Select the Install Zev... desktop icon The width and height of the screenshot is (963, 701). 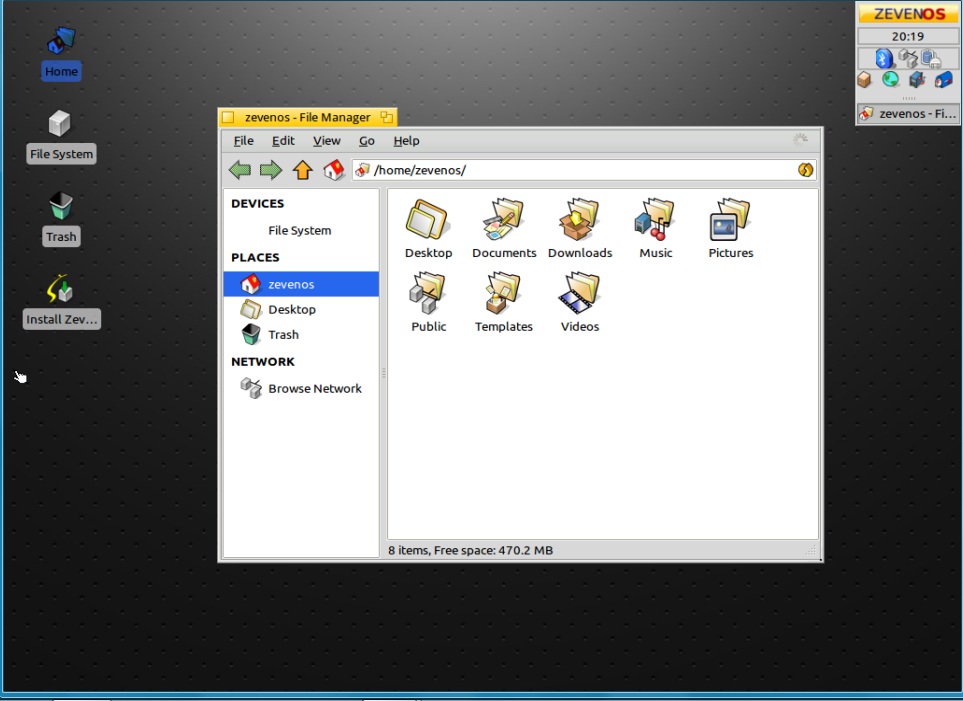61,302
